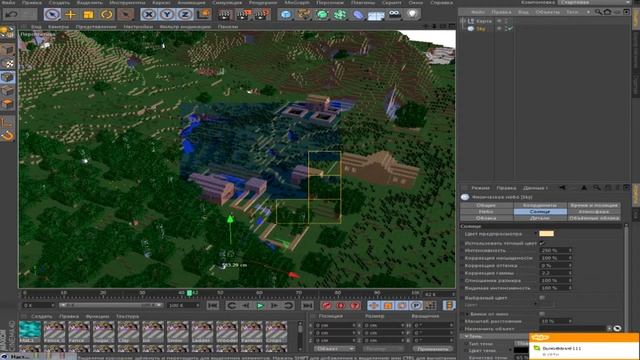This screenshot has height=360, width=640.
Task: Play the animation forward
Action: pos(260,306)
